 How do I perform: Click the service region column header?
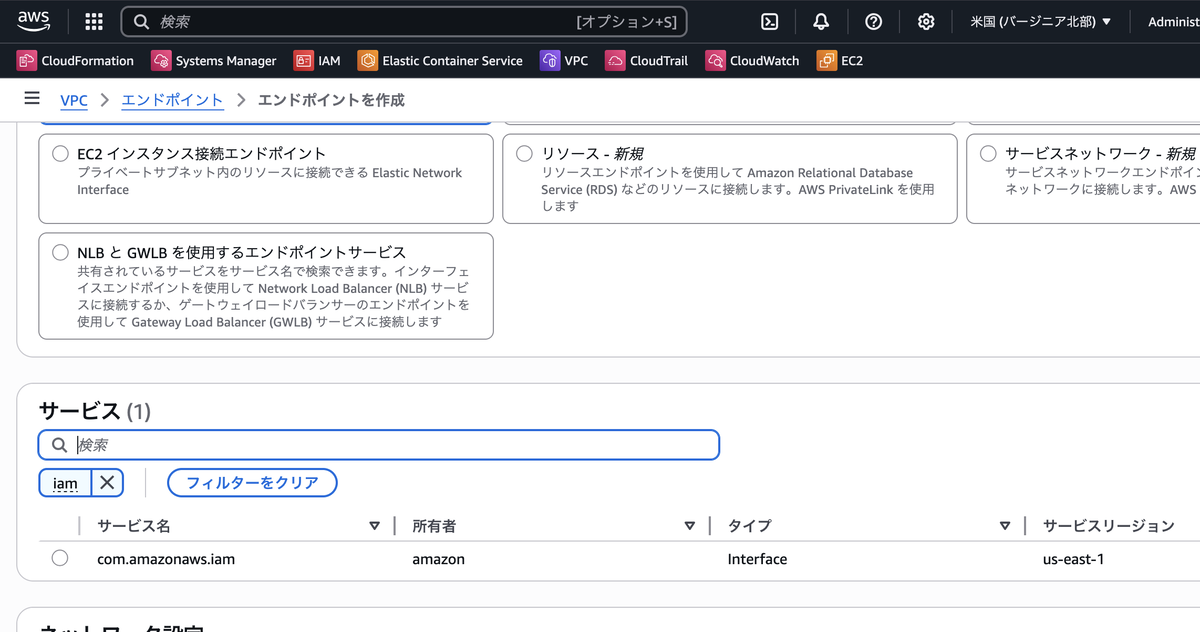(1109, 526)
